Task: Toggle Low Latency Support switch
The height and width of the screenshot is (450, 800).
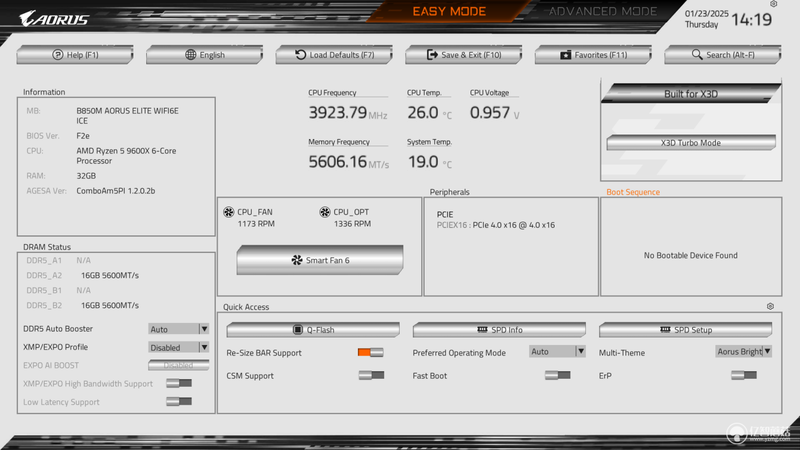Action: (x=179, y=402)
